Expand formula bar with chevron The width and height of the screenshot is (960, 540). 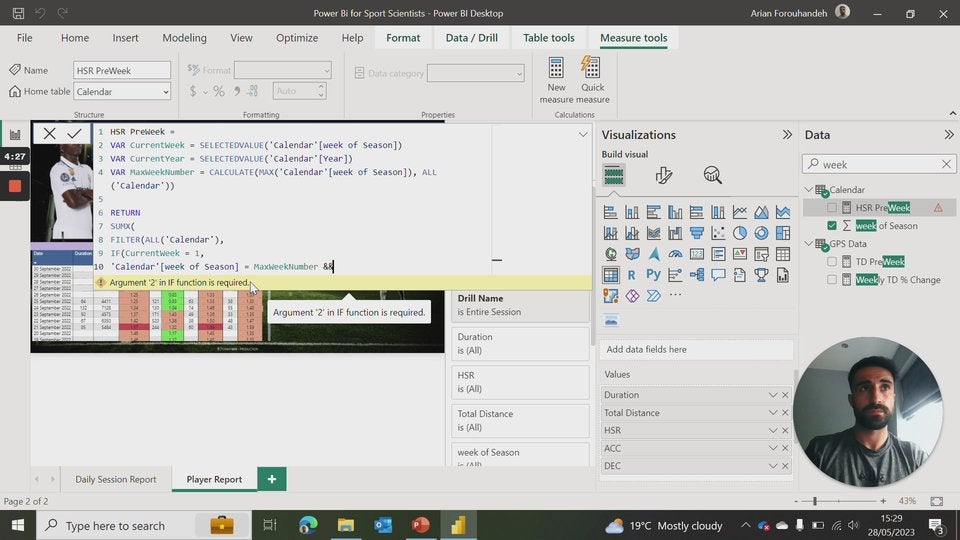[x=583, y=135]
